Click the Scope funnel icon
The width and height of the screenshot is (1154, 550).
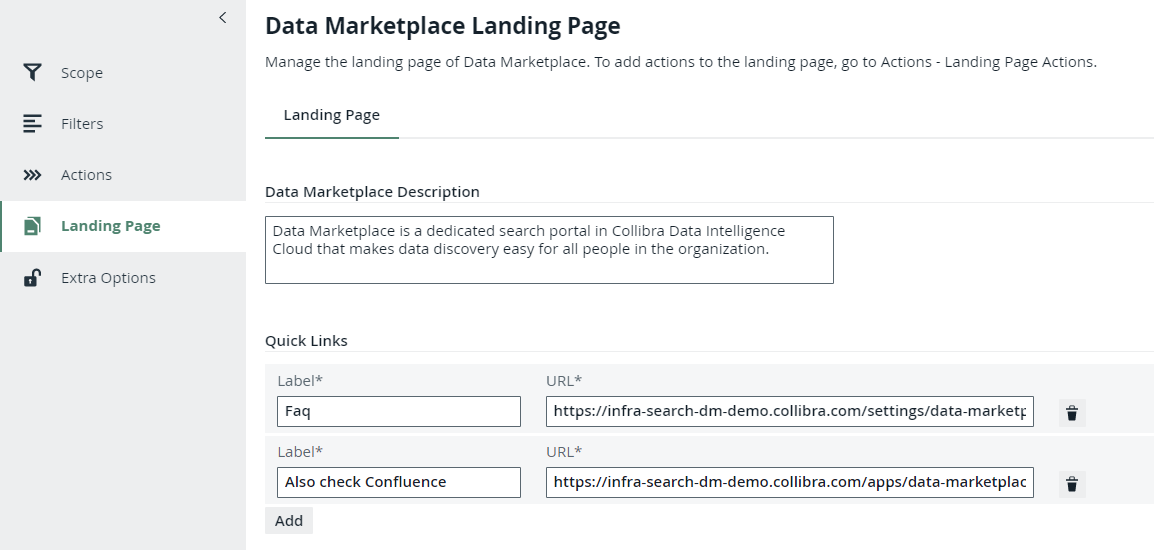coord(33,73)
